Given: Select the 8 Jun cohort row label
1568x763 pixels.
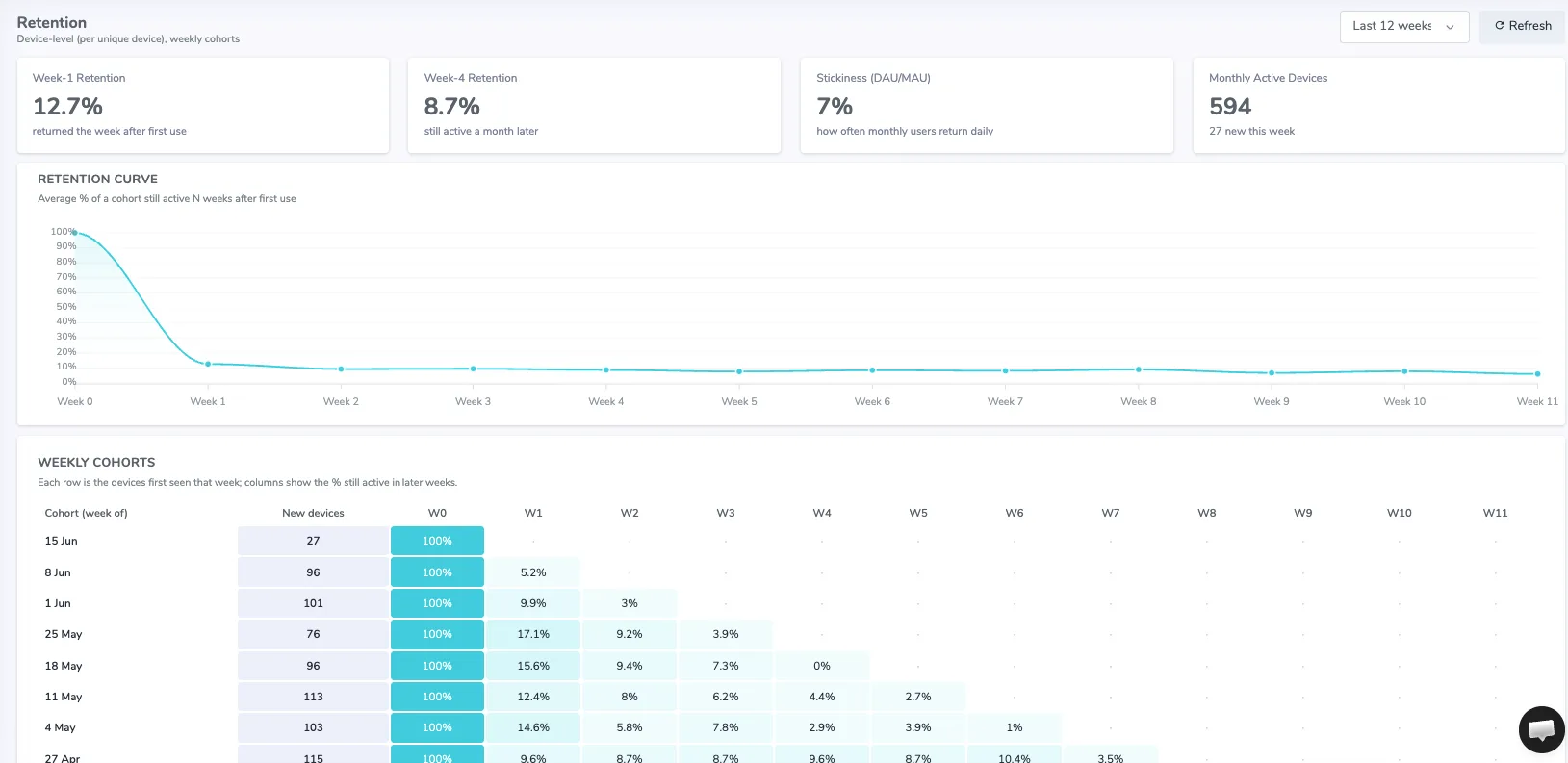Looking at the screenshot, I should (x=58, y=572).
